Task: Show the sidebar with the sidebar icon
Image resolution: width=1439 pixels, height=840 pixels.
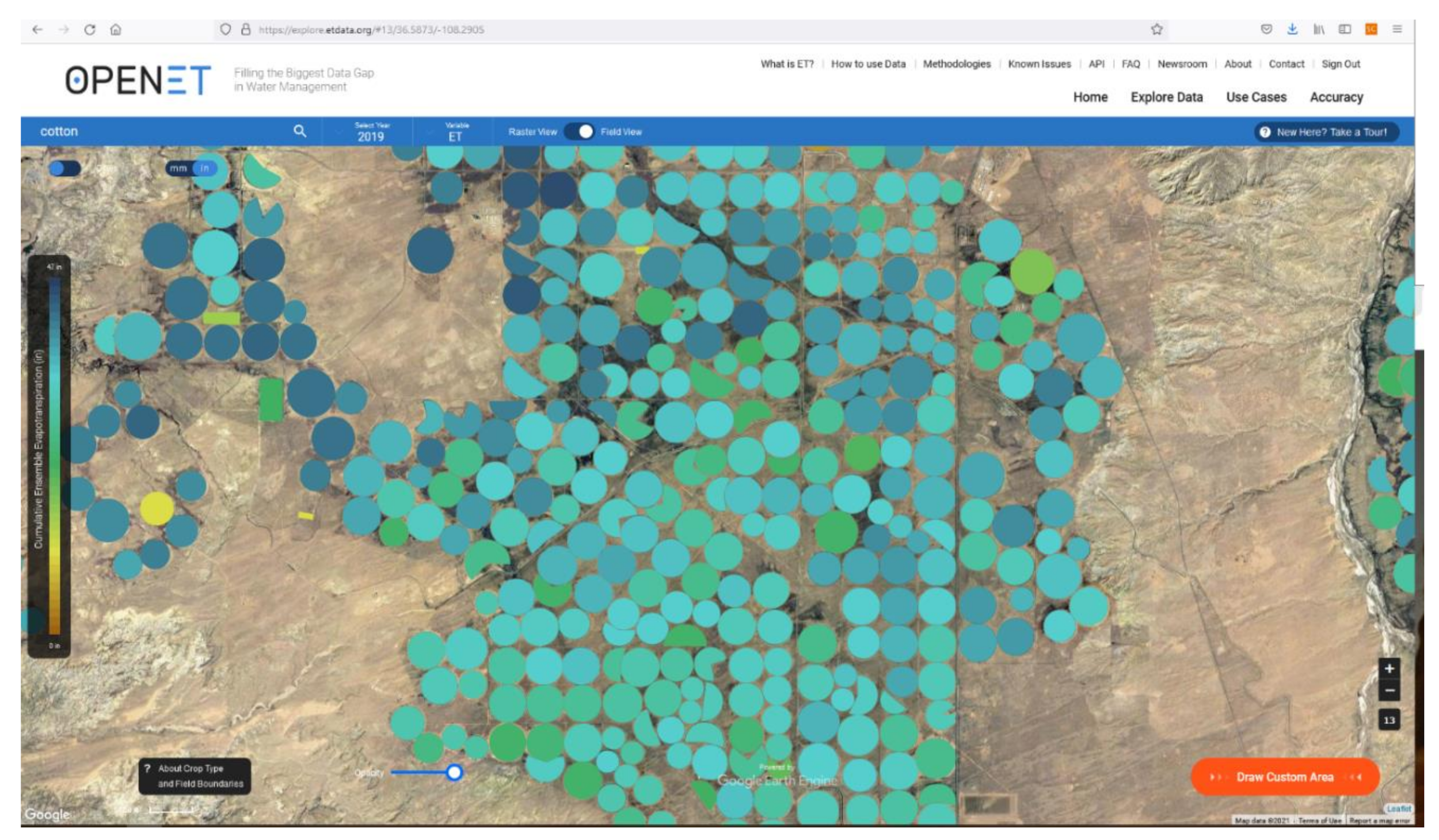Action: point(1345,29)
